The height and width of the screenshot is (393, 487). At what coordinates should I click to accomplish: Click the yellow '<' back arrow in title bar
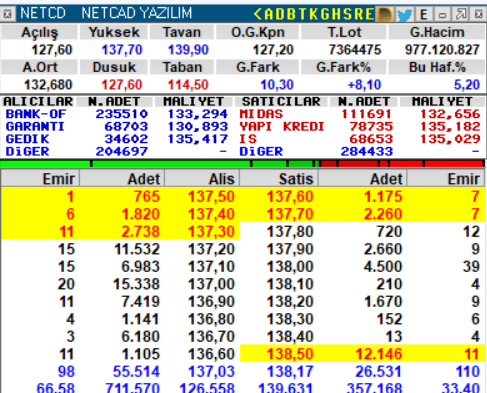point(258,14)
